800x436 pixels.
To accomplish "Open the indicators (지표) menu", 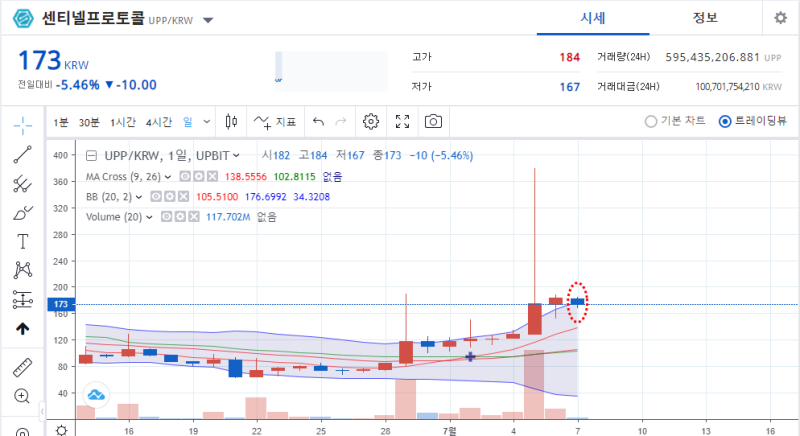I will click(x=275, y=122).
